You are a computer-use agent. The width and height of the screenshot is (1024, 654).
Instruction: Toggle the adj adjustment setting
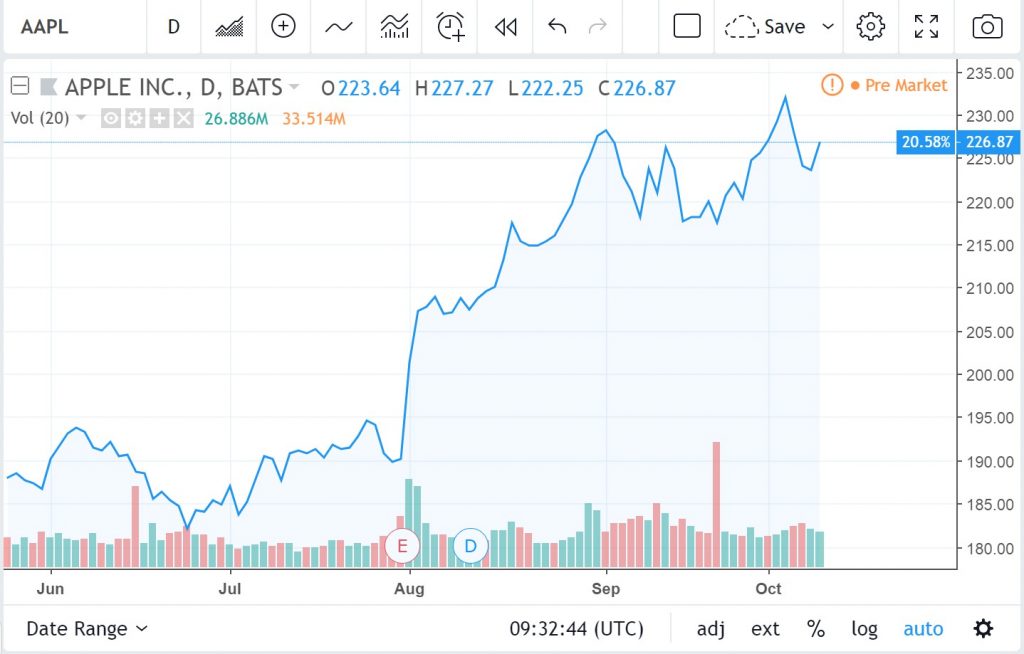click(x=711, y=629)
